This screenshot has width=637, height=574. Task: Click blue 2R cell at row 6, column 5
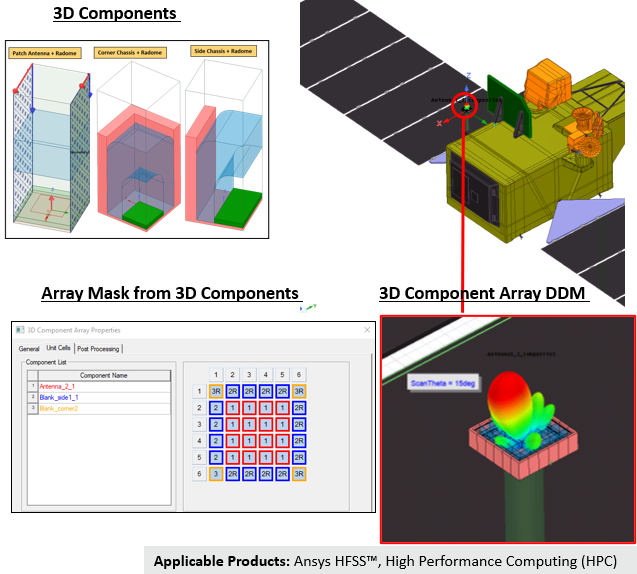[x=282, y=474]
